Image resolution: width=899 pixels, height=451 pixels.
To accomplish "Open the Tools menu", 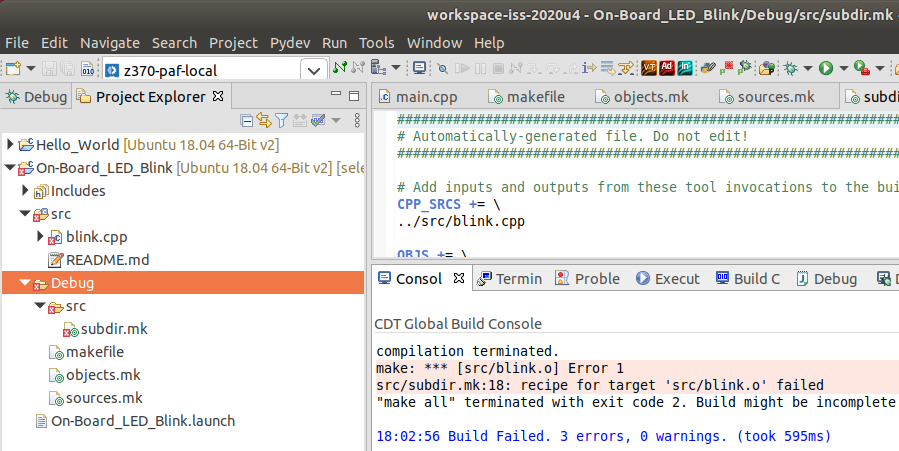I will [377, 43].
